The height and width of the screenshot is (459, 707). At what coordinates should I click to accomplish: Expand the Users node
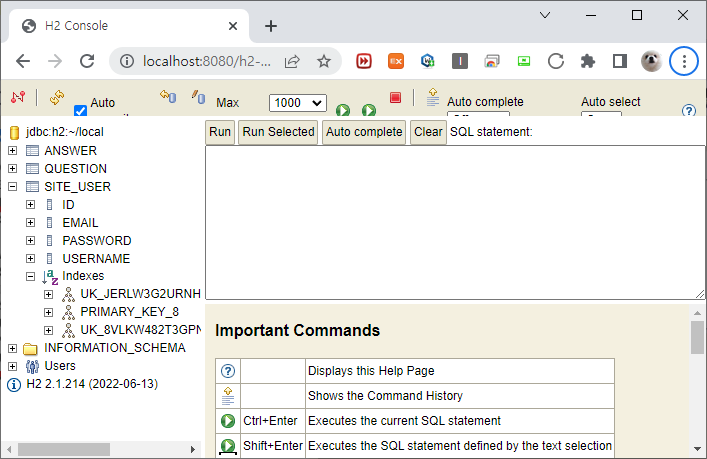pos(13,367)
